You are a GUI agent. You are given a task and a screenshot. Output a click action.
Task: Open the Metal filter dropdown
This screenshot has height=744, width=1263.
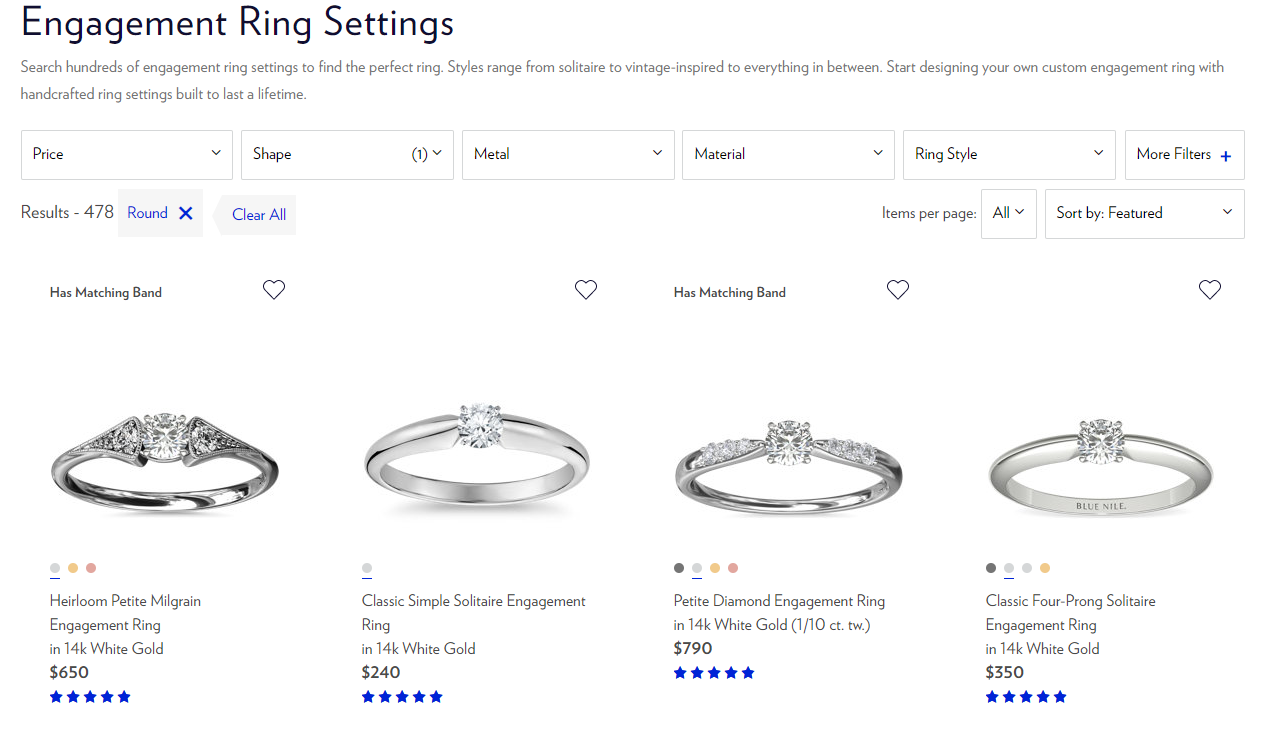tap(568, 154)
